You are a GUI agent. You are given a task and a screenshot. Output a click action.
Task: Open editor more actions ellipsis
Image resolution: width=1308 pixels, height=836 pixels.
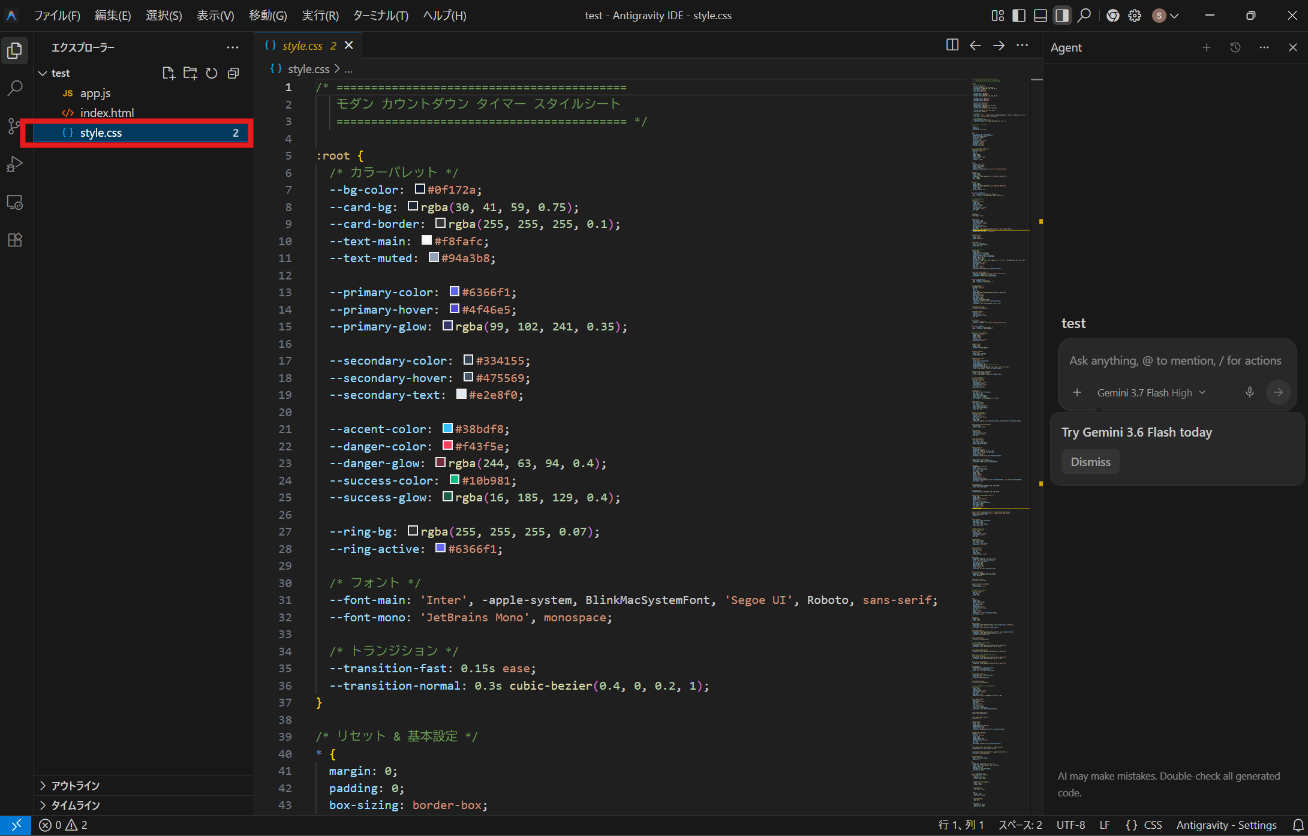point(1022,45)
